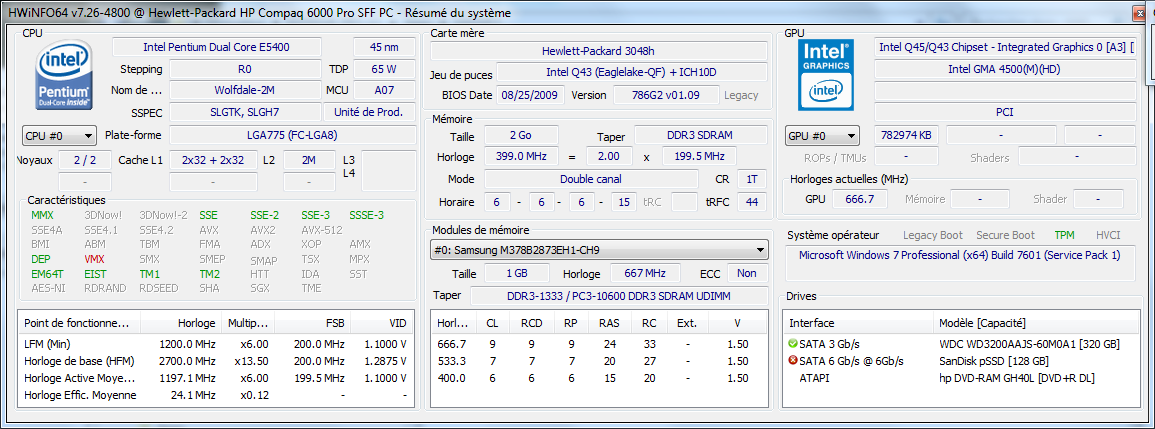Click the FSB column header
The height and width of the screenshot is (429, 1155).
(x=313, y=324)
